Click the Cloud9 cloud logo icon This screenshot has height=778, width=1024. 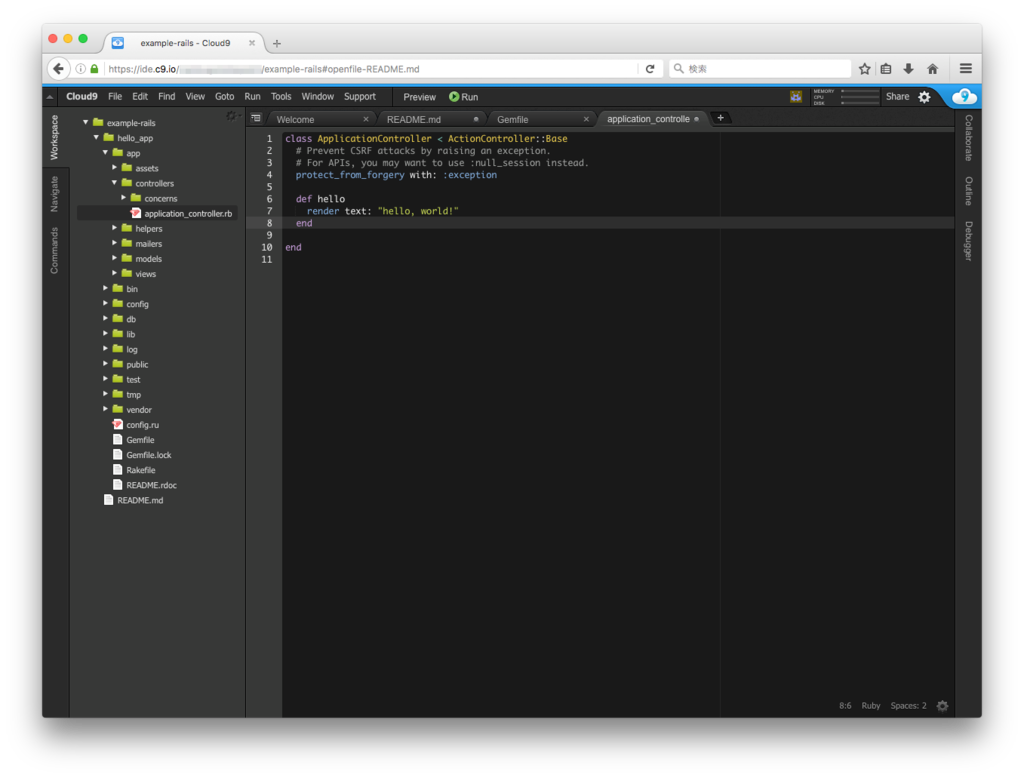[964, 97]
